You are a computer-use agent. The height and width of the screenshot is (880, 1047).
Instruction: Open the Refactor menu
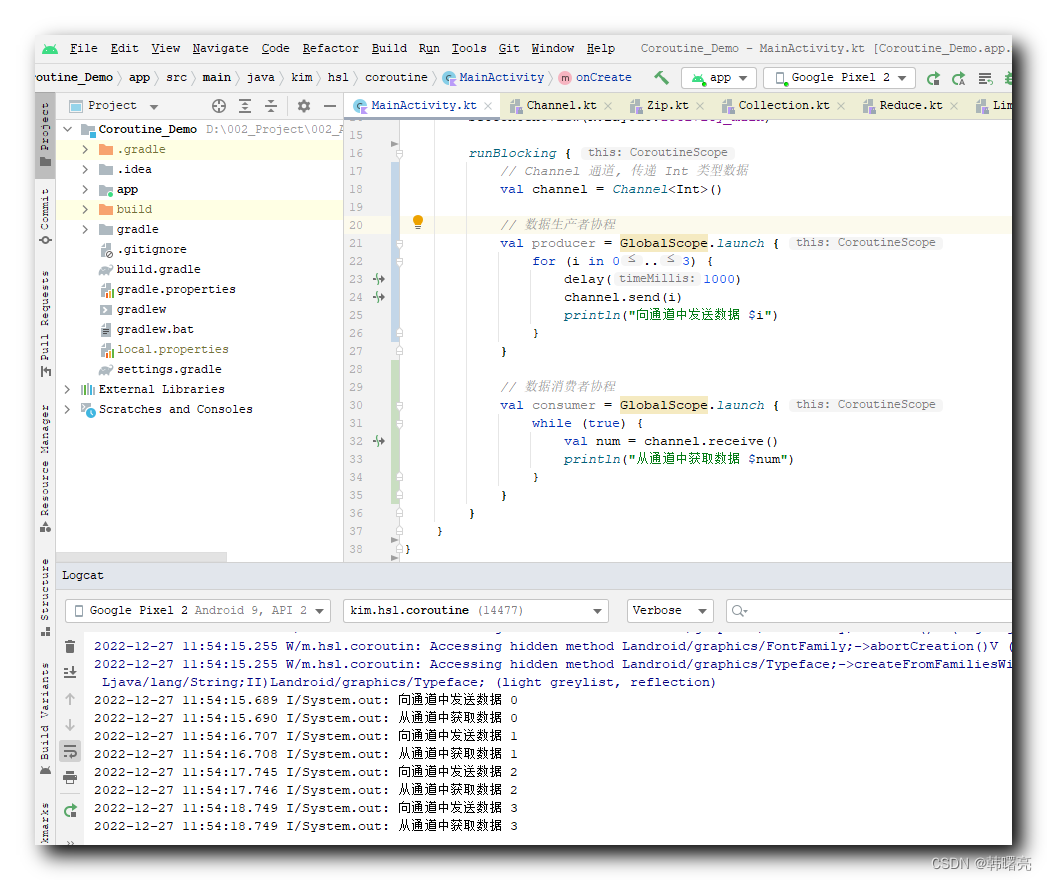pos(330,47)
